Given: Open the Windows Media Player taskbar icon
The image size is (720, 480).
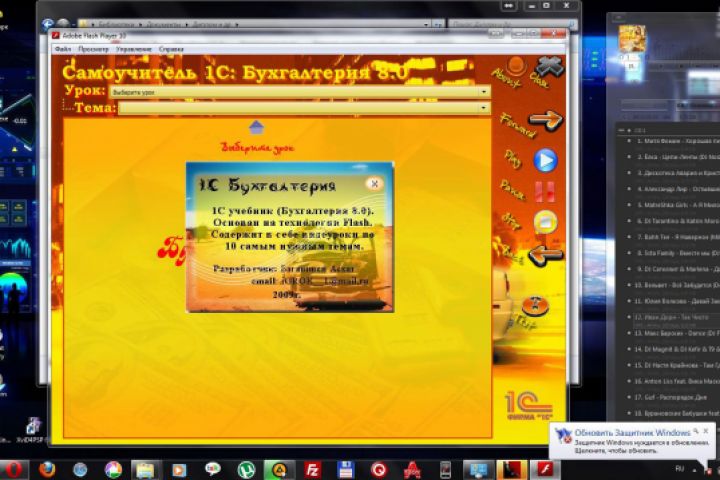Looking at the screenshot, I should coord(179,470).
